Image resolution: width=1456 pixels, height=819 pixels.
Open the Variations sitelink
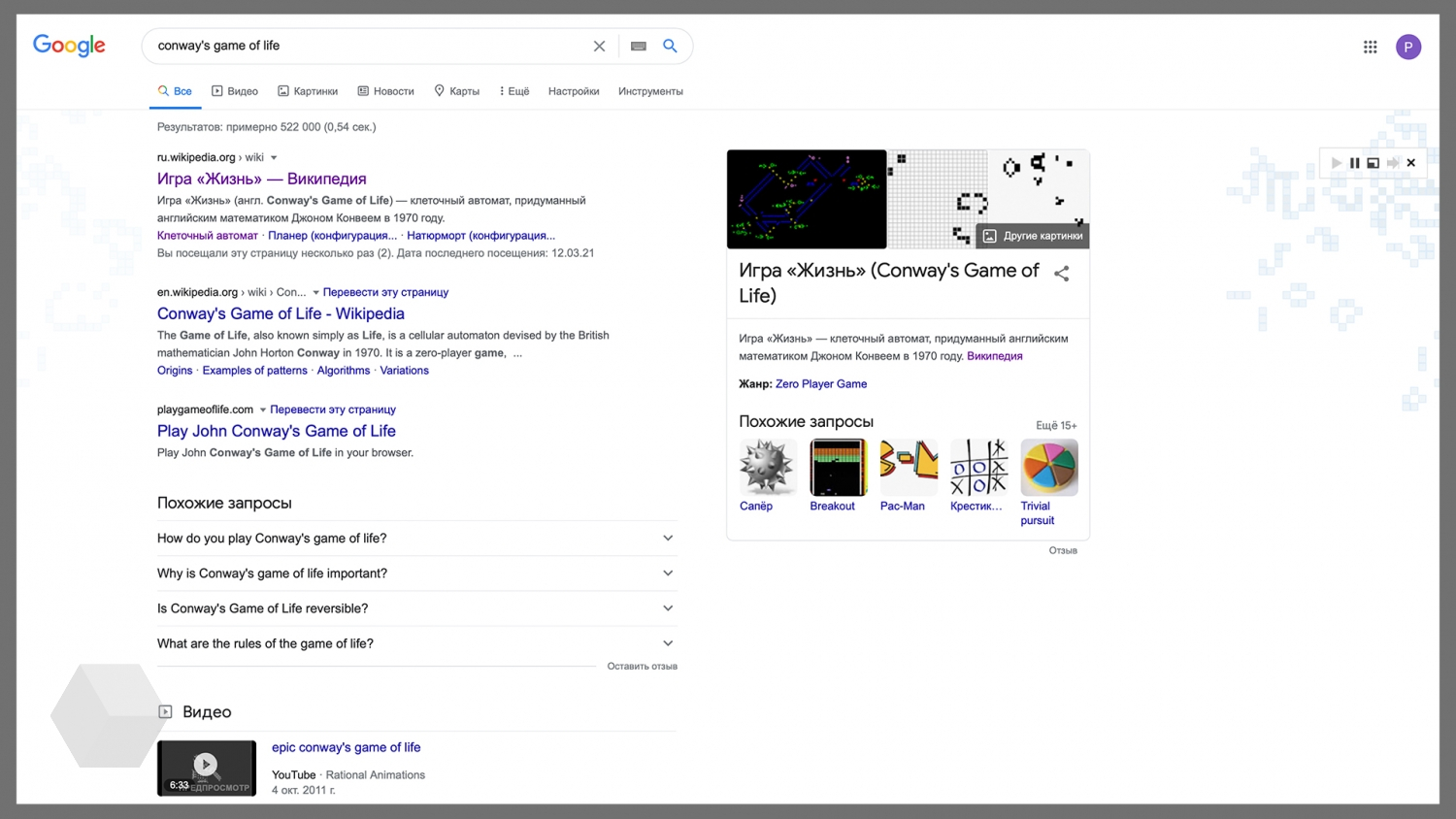pyautogui.click(x=404, y=371)
